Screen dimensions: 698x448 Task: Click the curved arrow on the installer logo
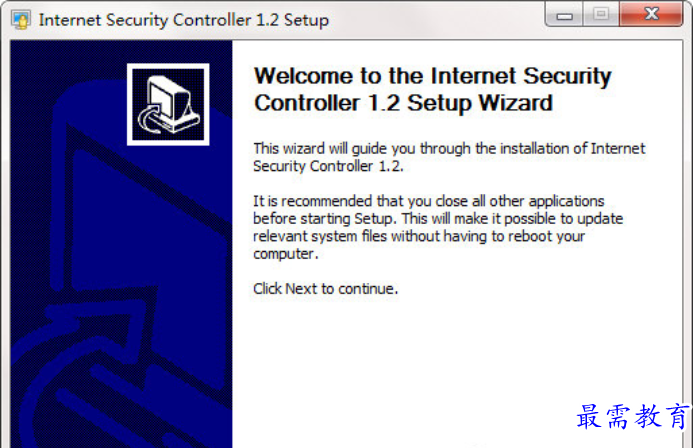pyautogui.click(x=151, y=118)
